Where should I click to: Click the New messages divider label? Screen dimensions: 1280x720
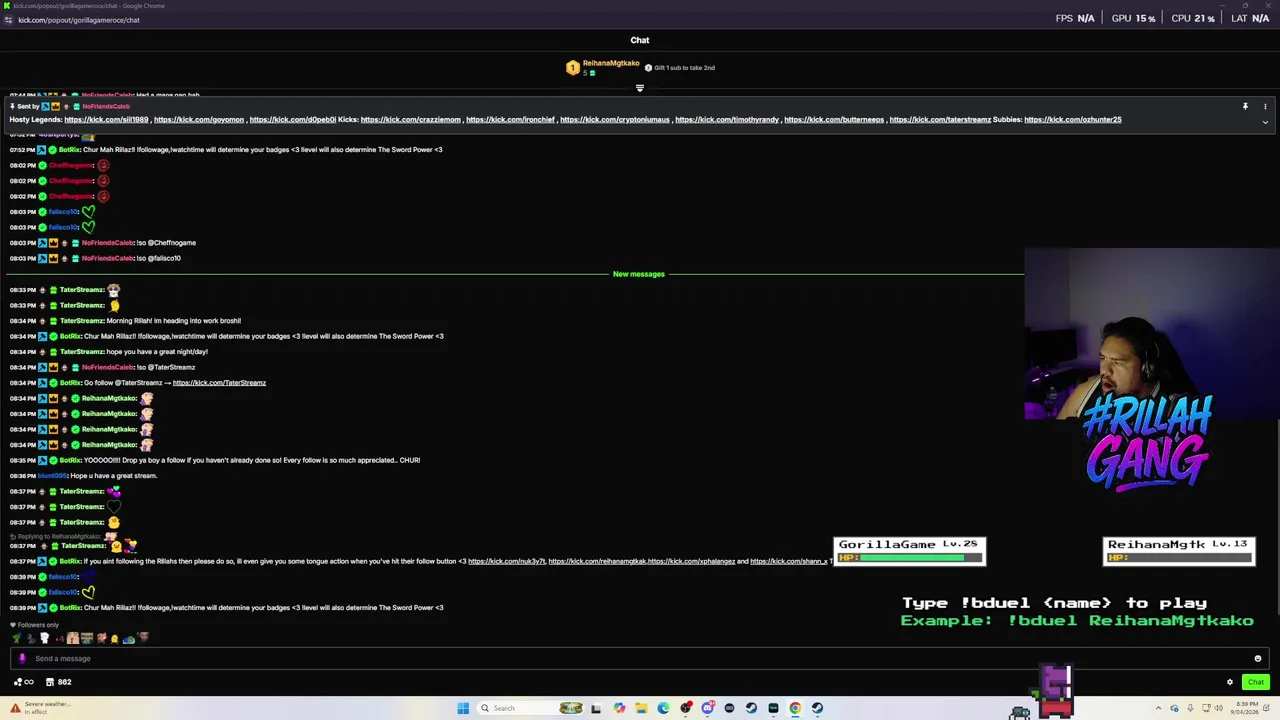pyautogui.click(x=638, y=274)
